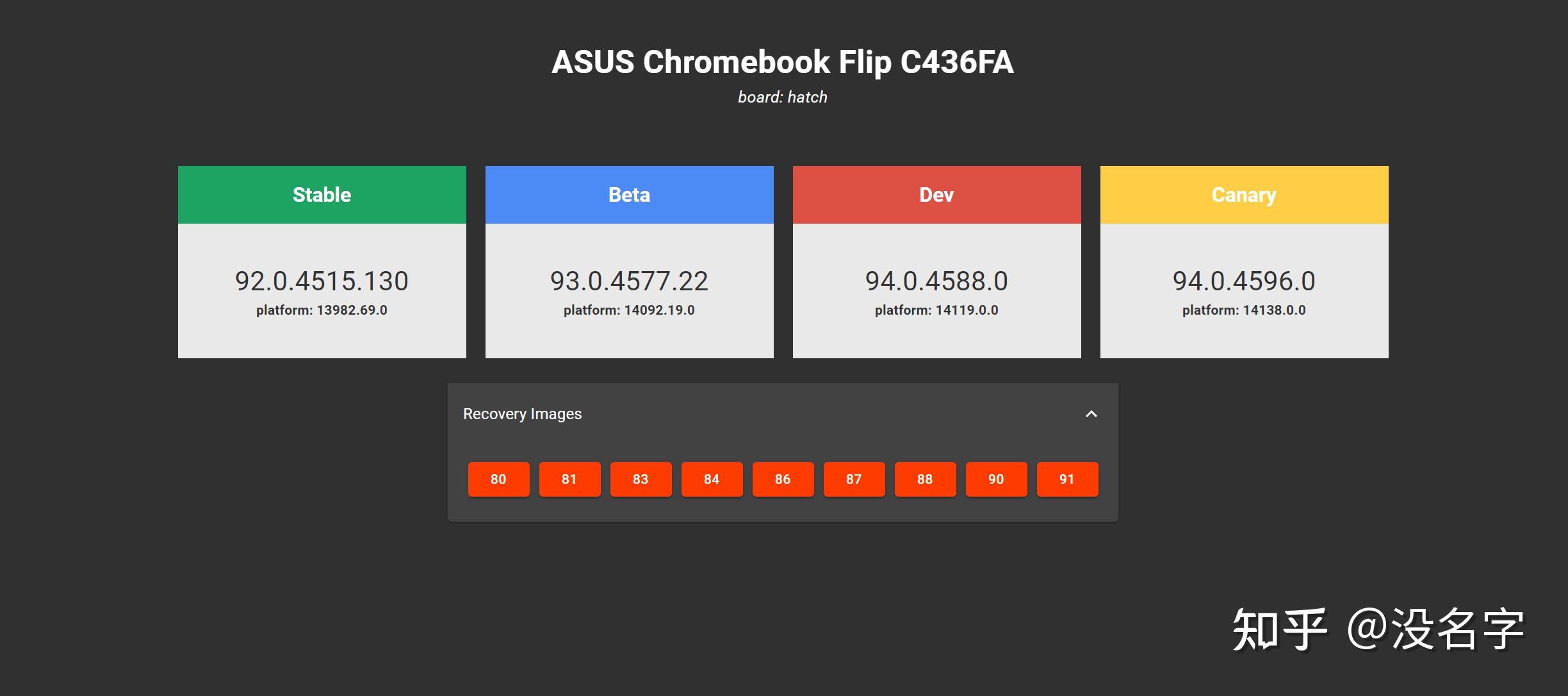
Task: Click recovery image 90
Action: [x=996, y=479]
